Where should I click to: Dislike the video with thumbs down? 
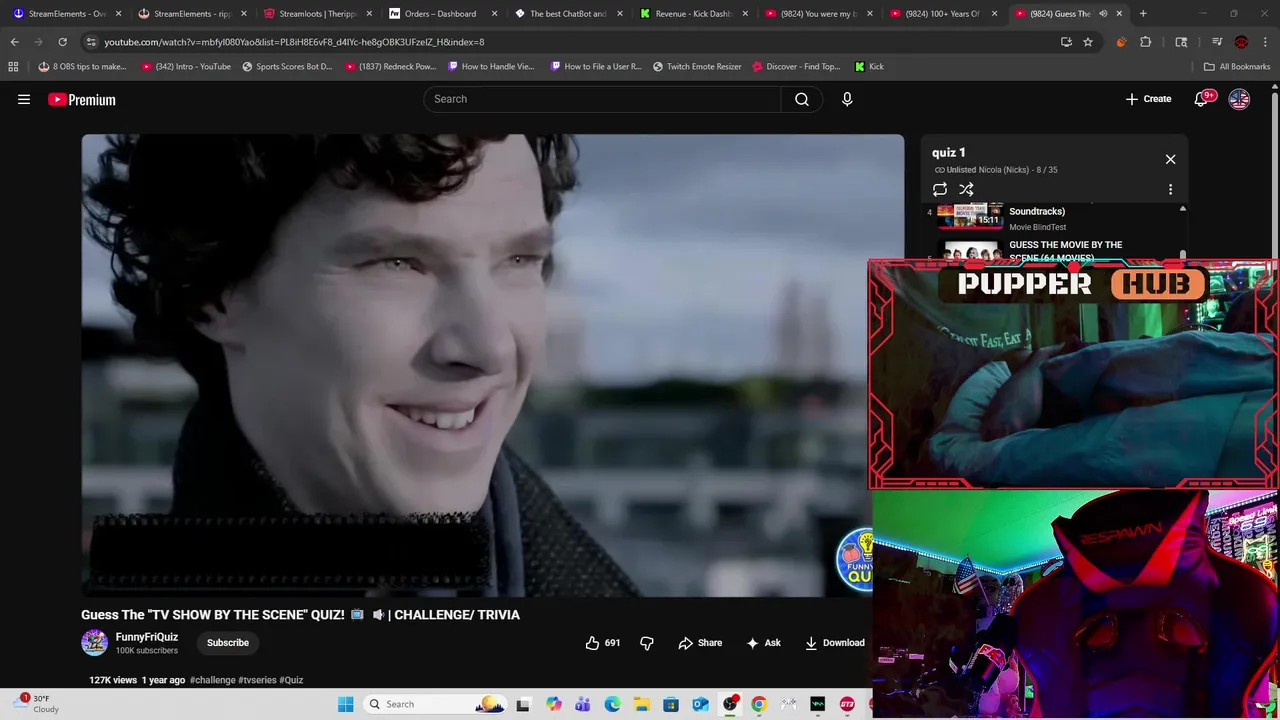coord(647,643)
